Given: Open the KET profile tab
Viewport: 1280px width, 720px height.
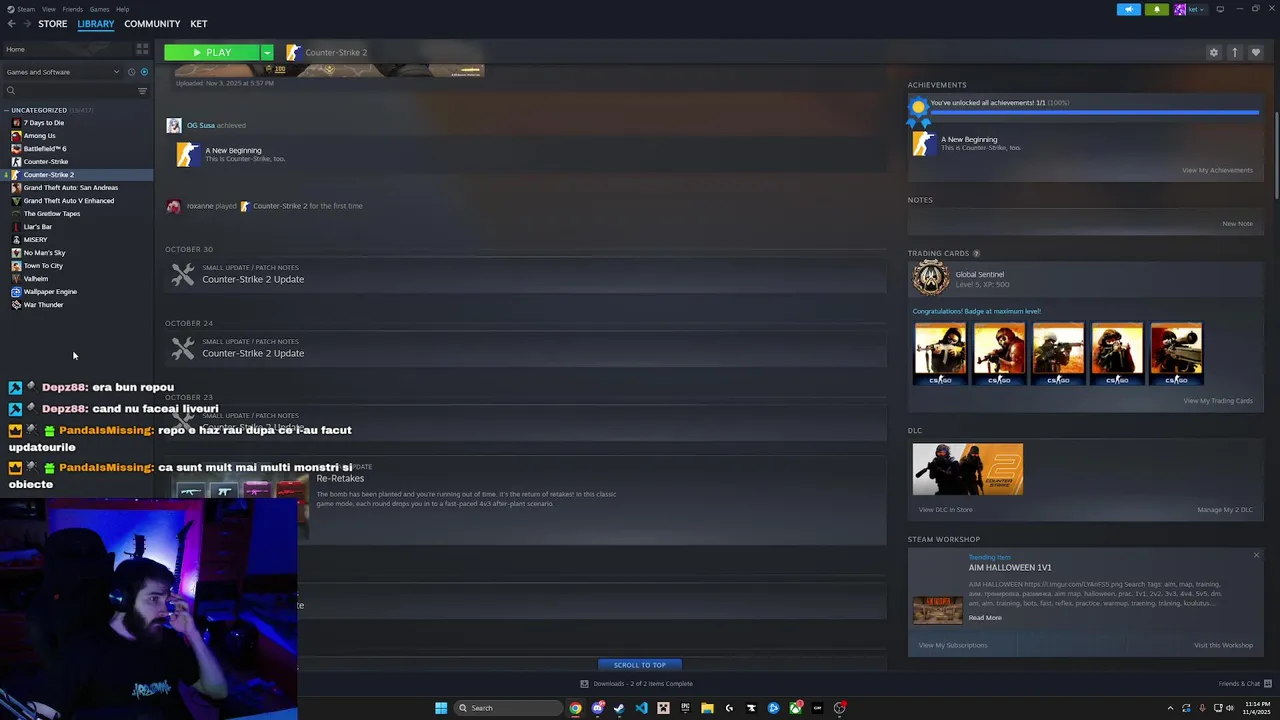Looking at the screenshot, I should click(x=199, y=24).
